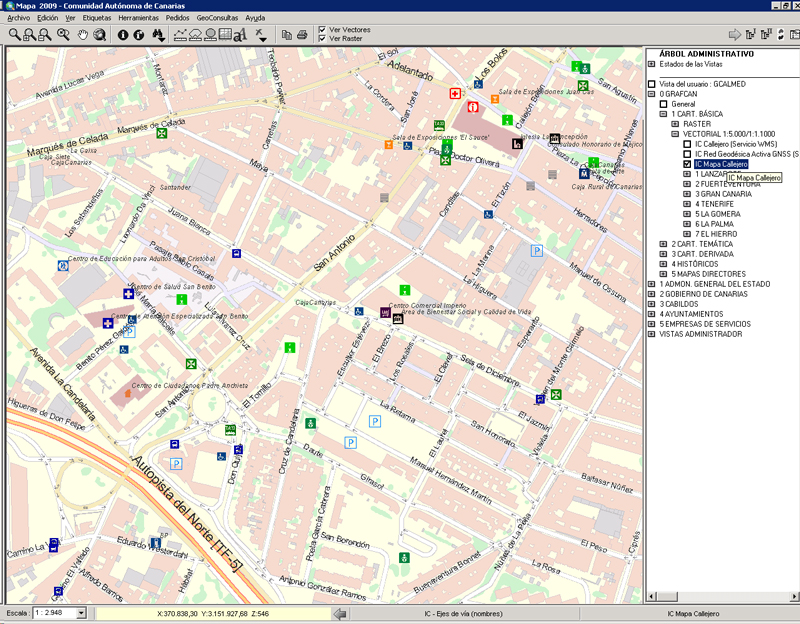The height and width of the screenshot is (624, 800).
Task: Select the zoom in (plus) tool
Action: click(x=30, y=35)
